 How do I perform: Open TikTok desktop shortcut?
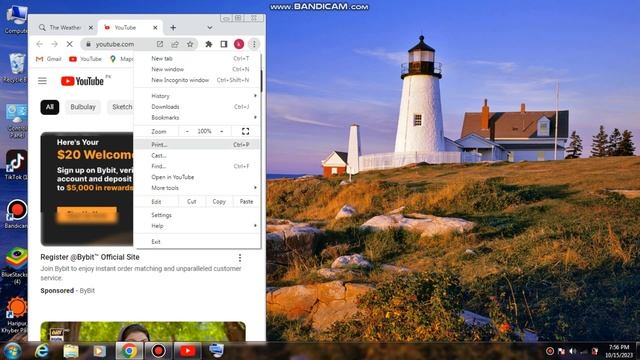16,165
